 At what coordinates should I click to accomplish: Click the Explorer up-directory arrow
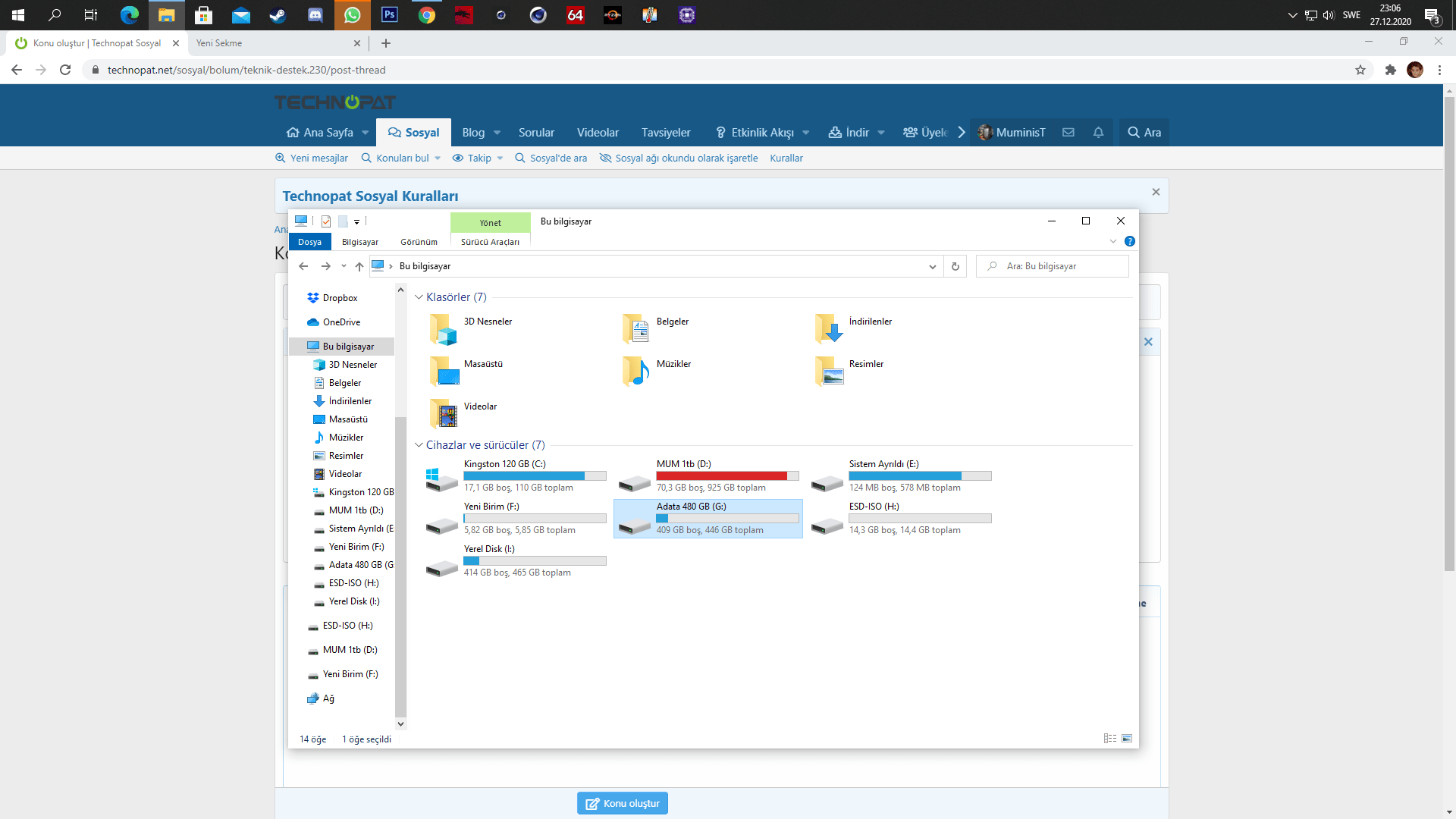click(x=359, y=266)
